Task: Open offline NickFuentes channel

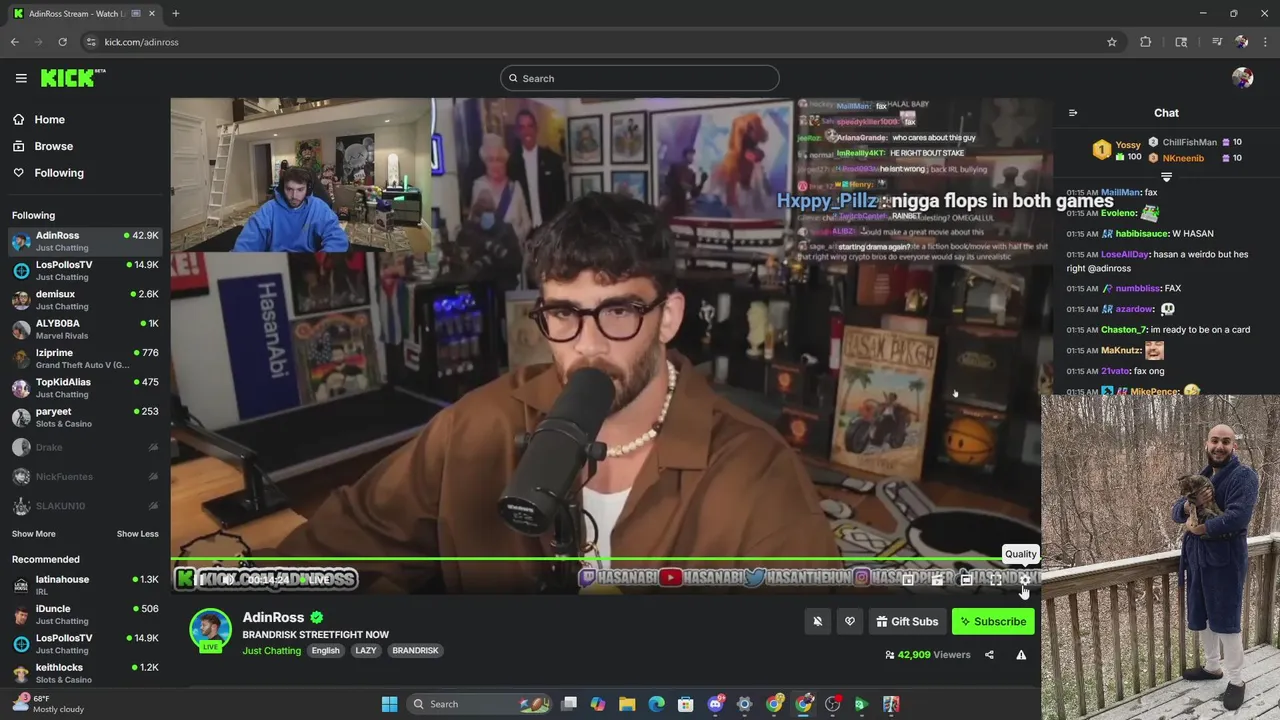Action: point(85,477)
